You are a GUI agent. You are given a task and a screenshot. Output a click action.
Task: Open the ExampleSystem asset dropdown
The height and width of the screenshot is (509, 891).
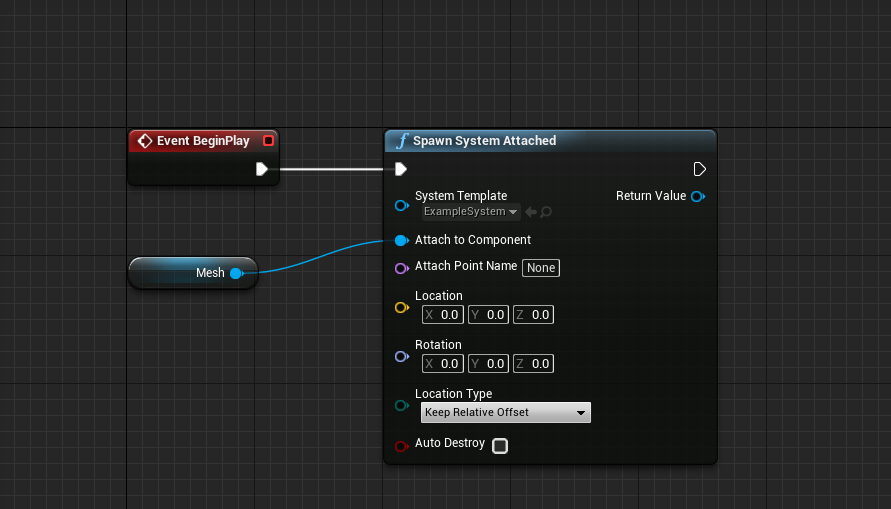(471, 211)
